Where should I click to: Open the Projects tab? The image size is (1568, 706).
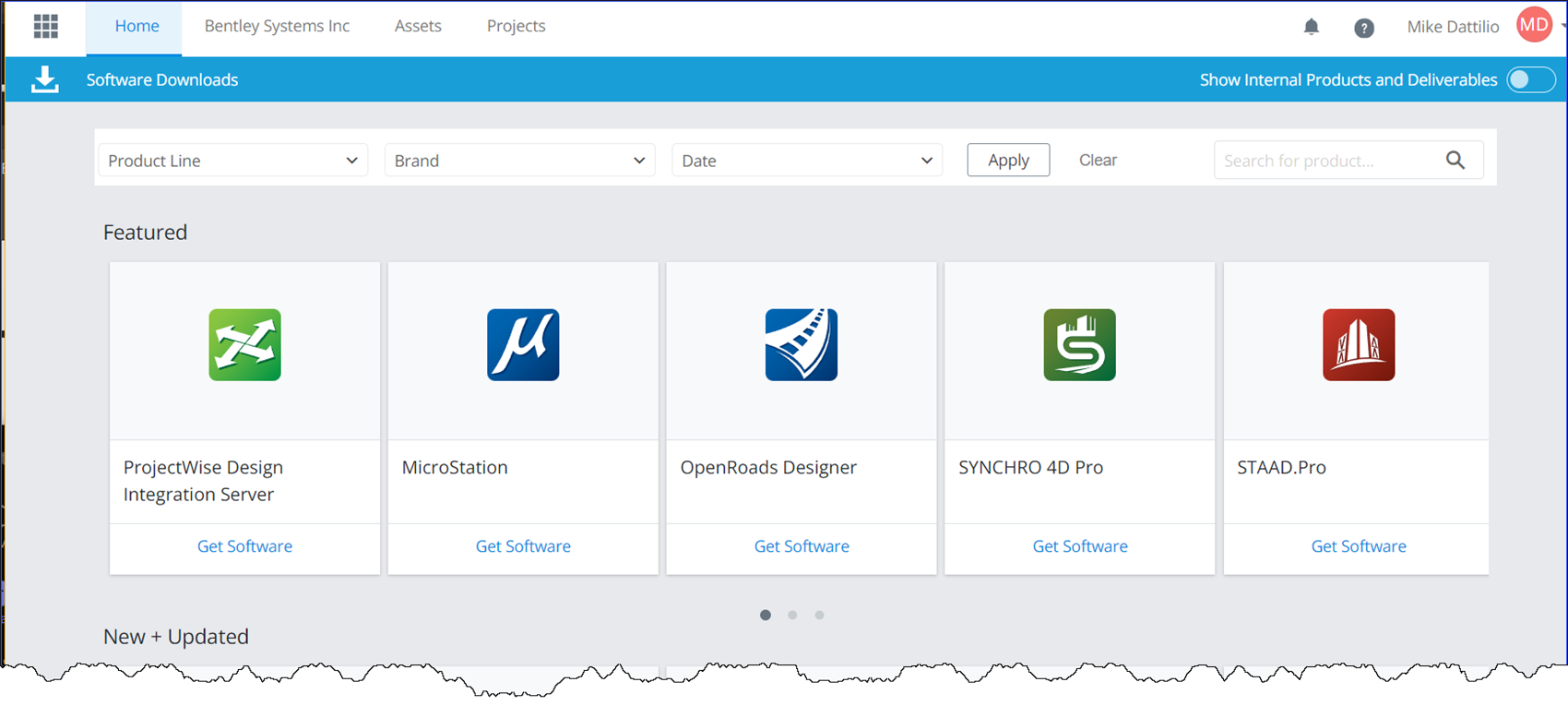[516, 27]
